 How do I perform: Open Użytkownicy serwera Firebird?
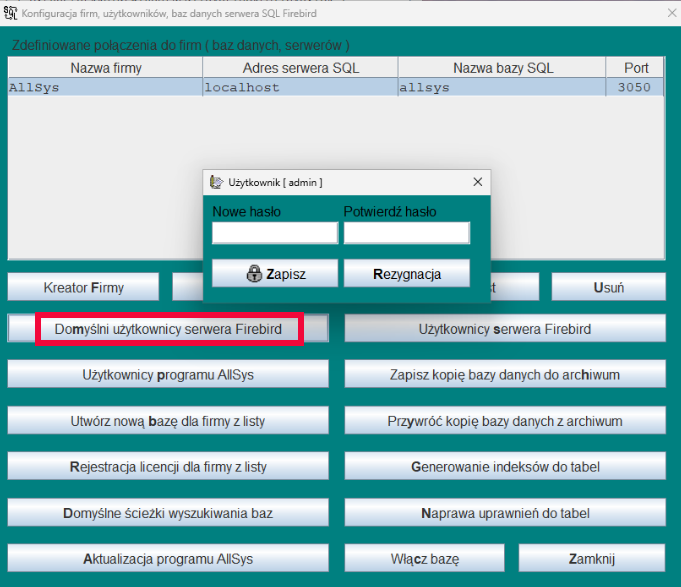point(505,329)
